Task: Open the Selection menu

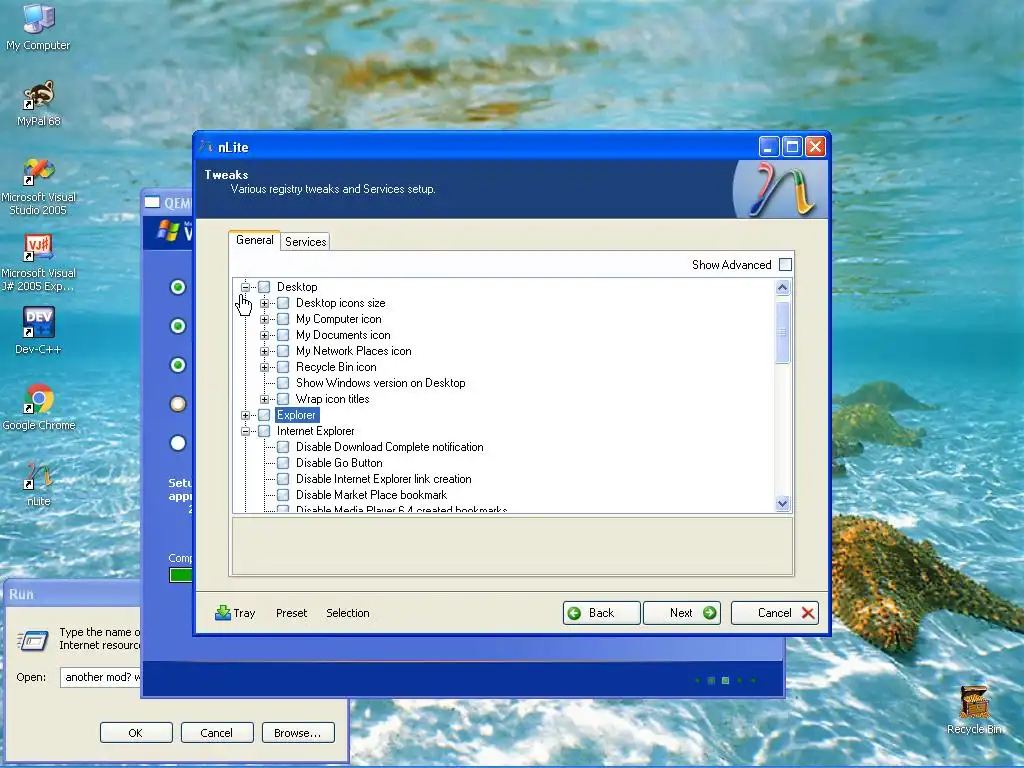Action: point(347,613)
